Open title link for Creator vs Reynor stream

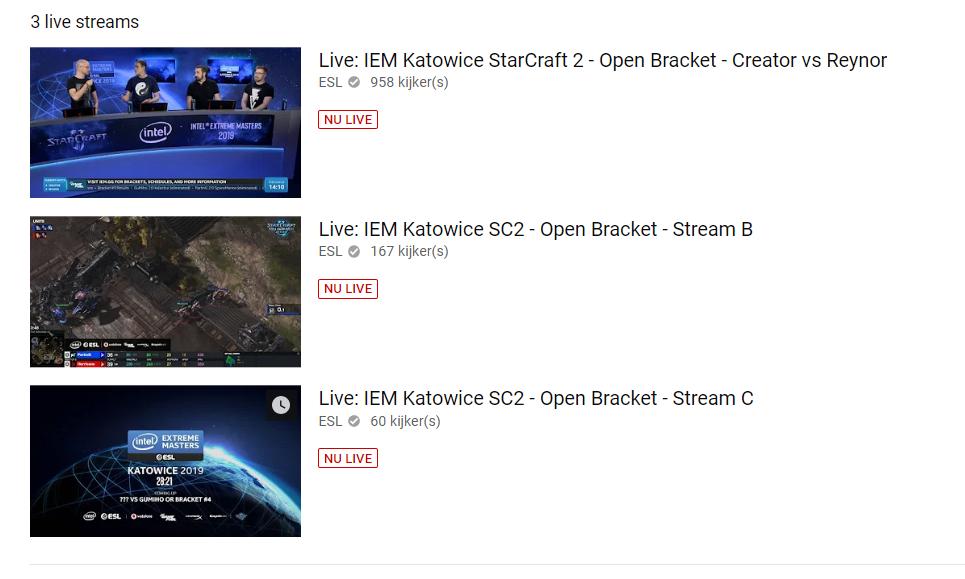(x=603, y=60)
